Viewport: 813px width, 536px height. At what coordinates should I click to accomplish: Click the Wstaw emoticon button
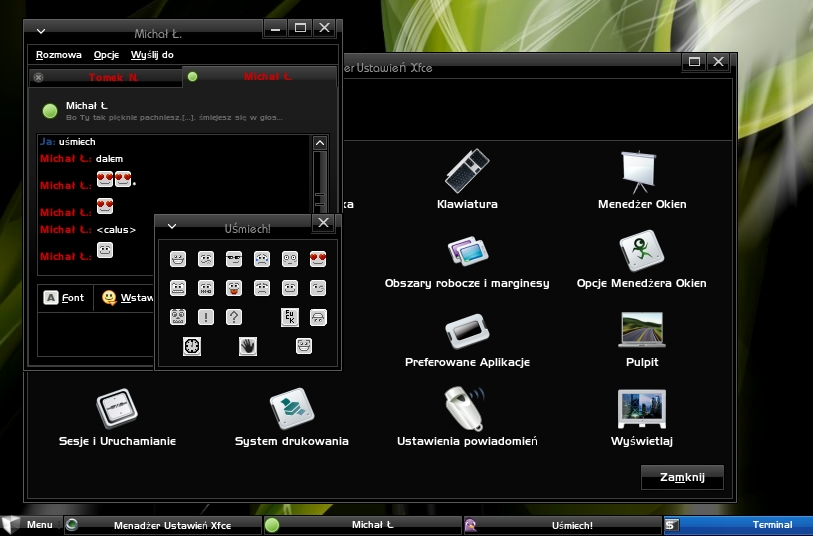[x=128, y=298]
